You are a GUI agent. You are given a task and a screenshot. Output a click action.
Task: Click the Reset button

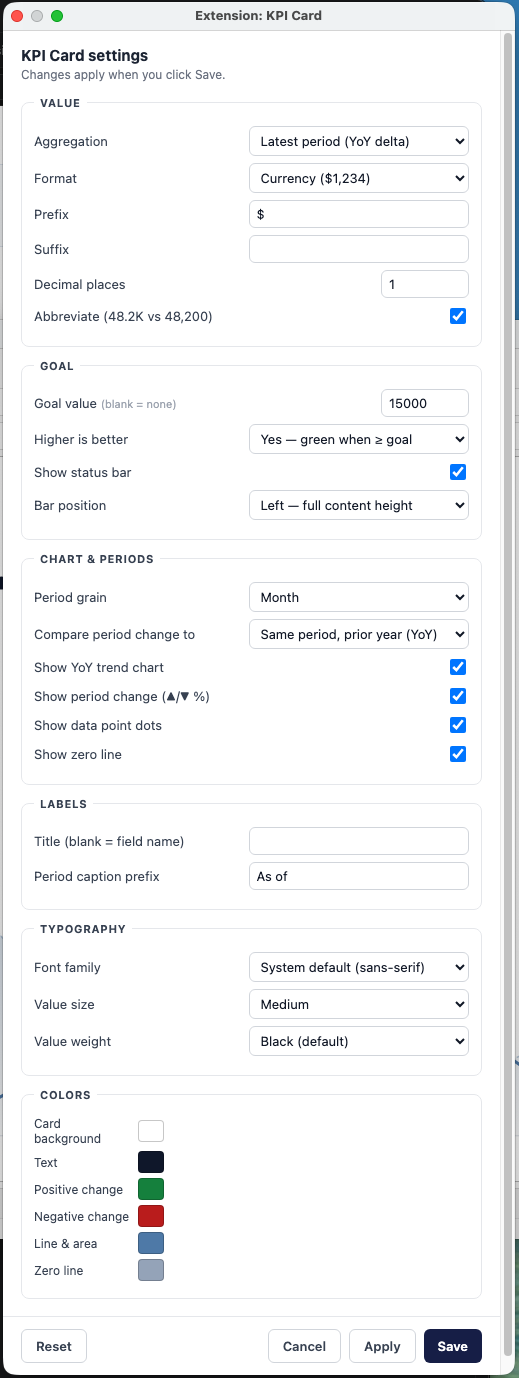tap(54, 1346)
